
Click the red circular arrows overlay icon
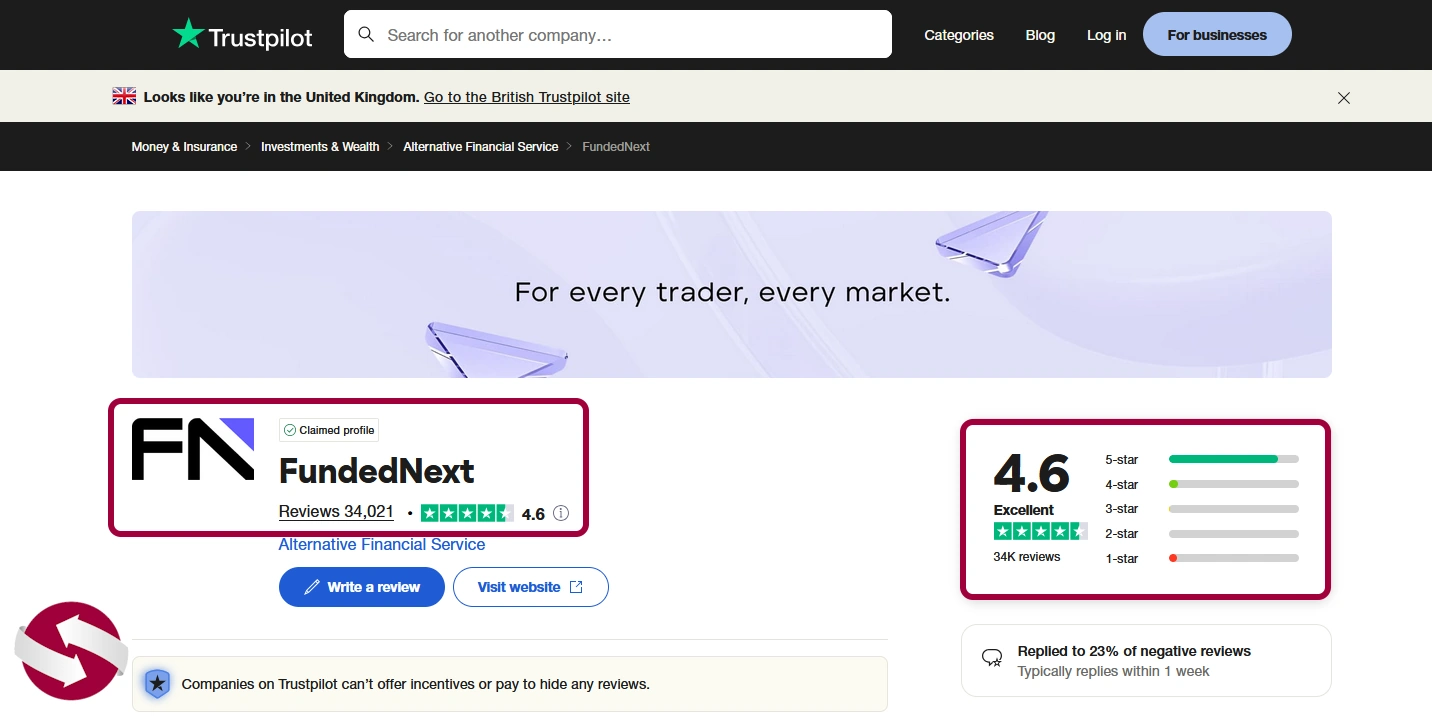[x=69, y=650]
